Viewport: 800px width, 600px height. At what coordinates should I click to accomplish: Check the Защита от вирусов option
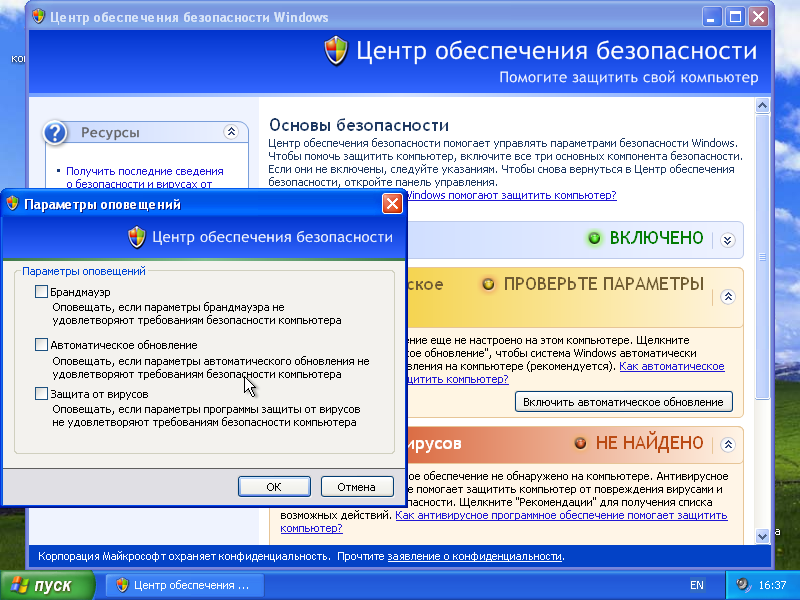[x=41, y=393]
